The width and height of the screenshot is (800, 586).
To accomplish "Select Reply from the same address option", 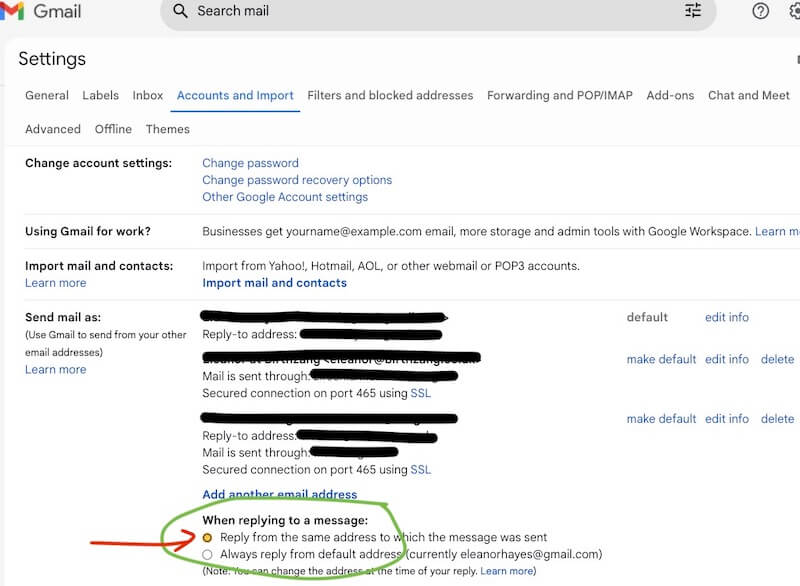I will pyautogui.click(x=207, y=538).
